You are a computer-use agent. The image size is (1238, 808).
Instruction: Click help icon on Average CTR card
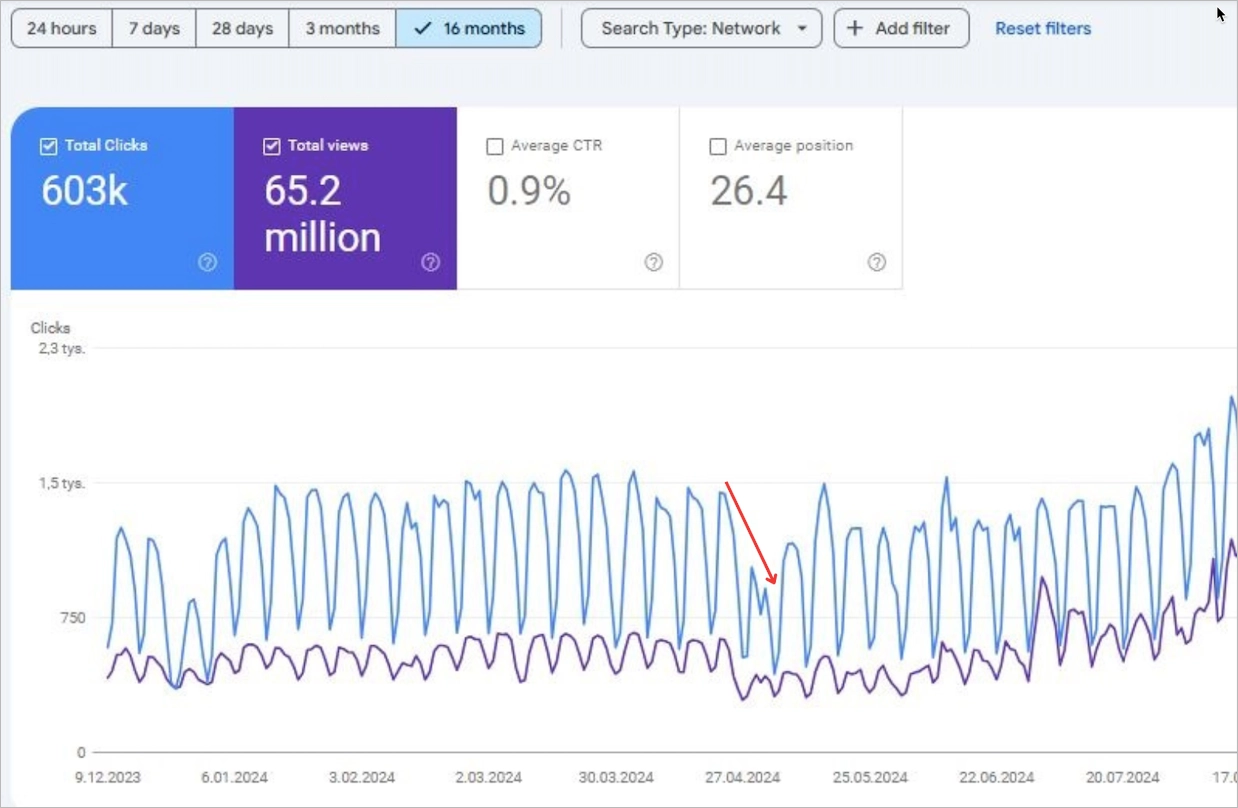tap(653, 262)
